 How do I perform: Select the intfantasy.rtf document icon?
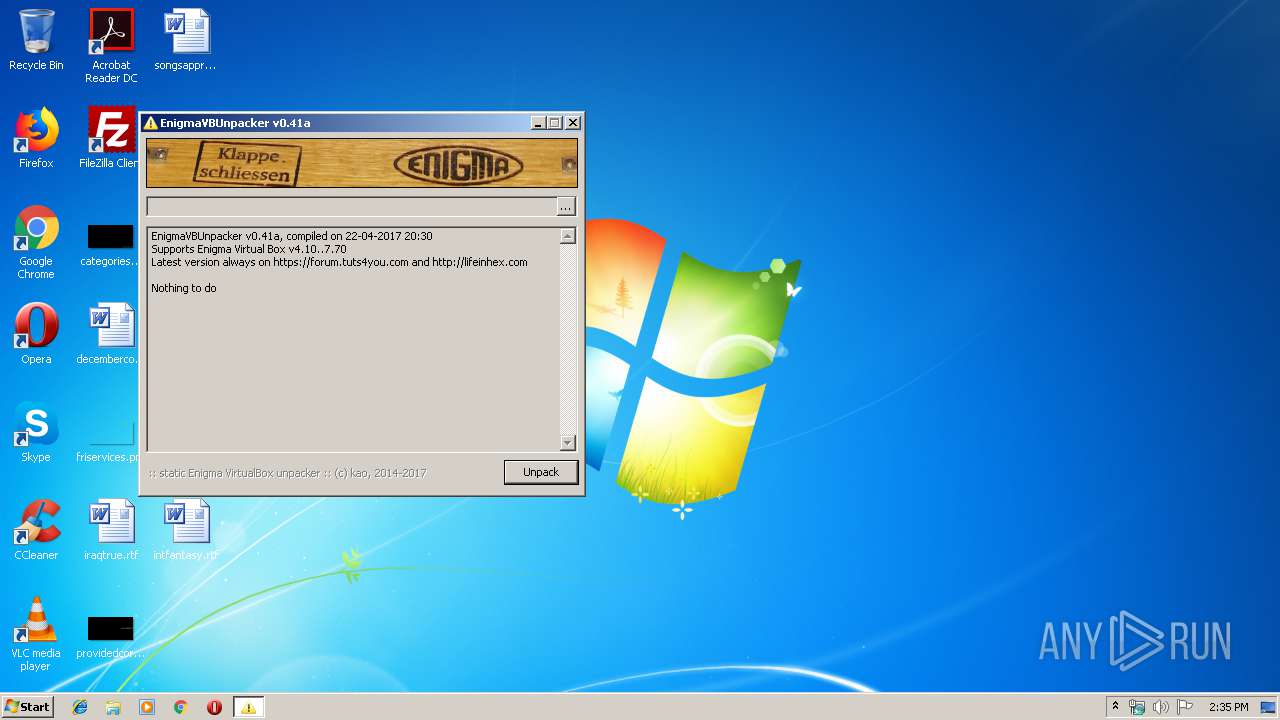pyautogui.click(x=186, y=530)
